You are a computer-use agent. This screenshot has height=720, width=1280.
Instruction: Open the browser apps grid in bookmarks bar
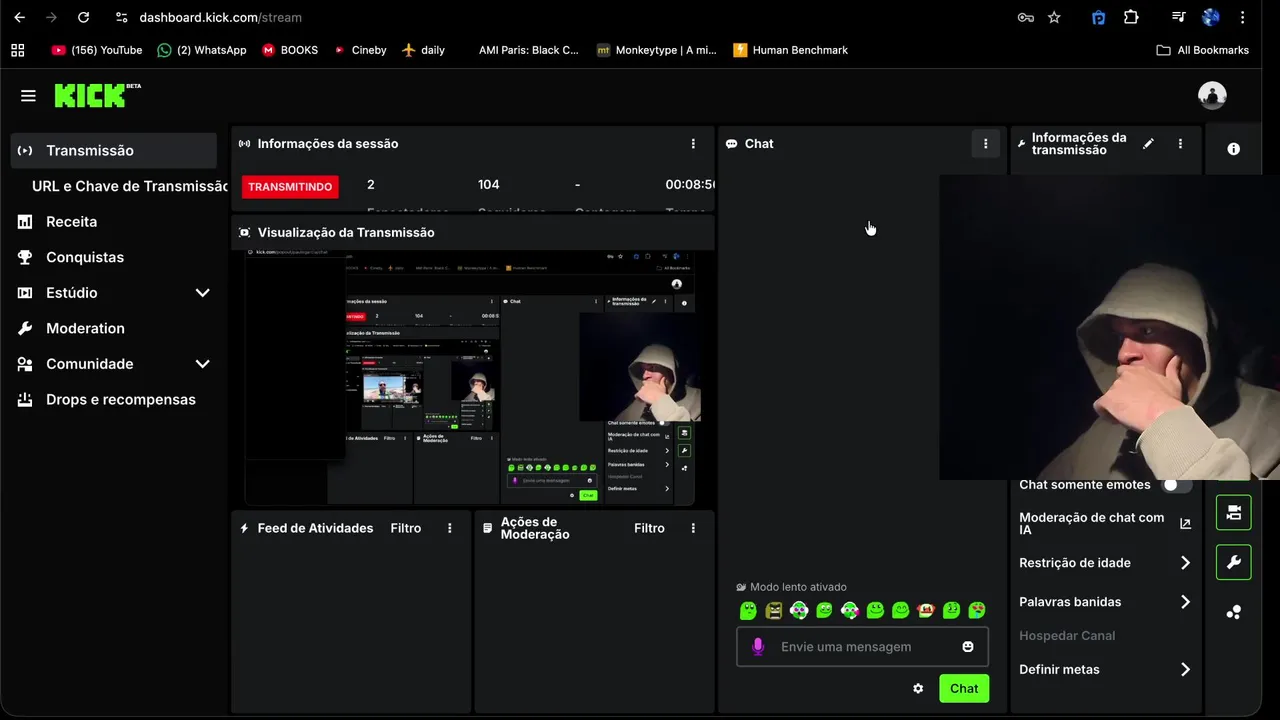point(17,50)
